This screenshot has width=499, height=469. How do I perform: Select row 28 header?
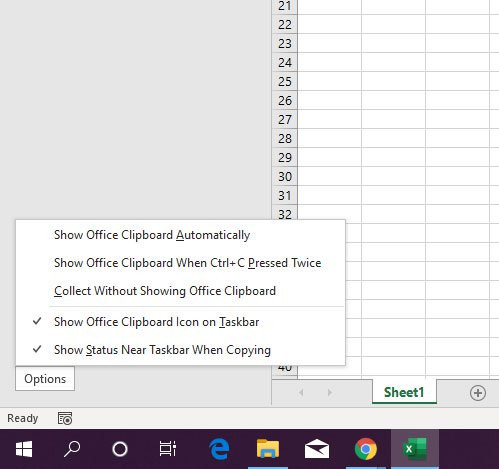[x=285, y=138]
